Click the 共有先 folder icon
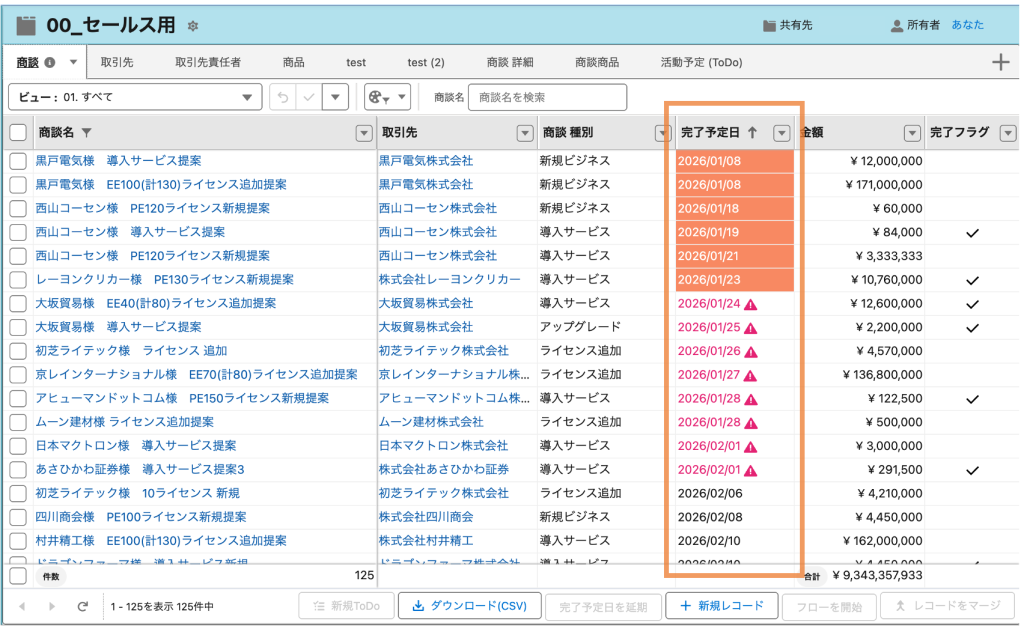 (769, 25)
